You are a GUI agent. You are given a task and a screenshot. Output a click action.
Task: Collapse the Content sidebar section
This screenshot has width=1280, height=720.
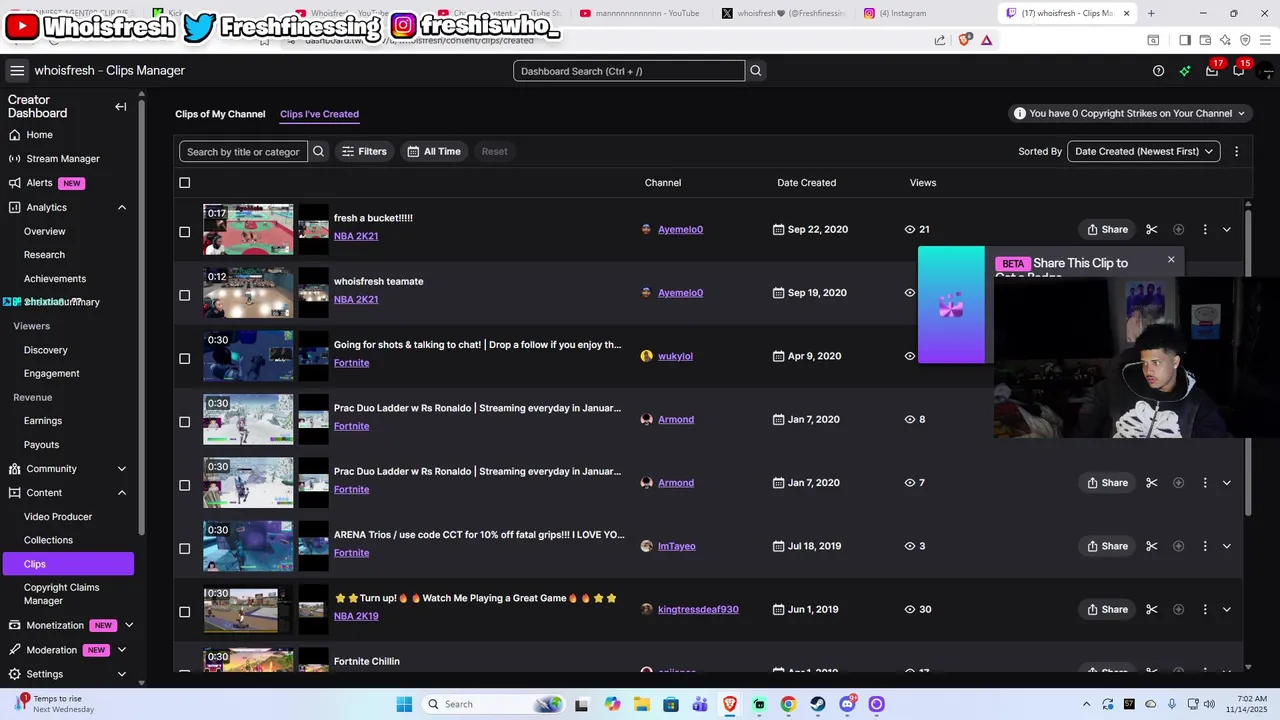coord(122,493)
